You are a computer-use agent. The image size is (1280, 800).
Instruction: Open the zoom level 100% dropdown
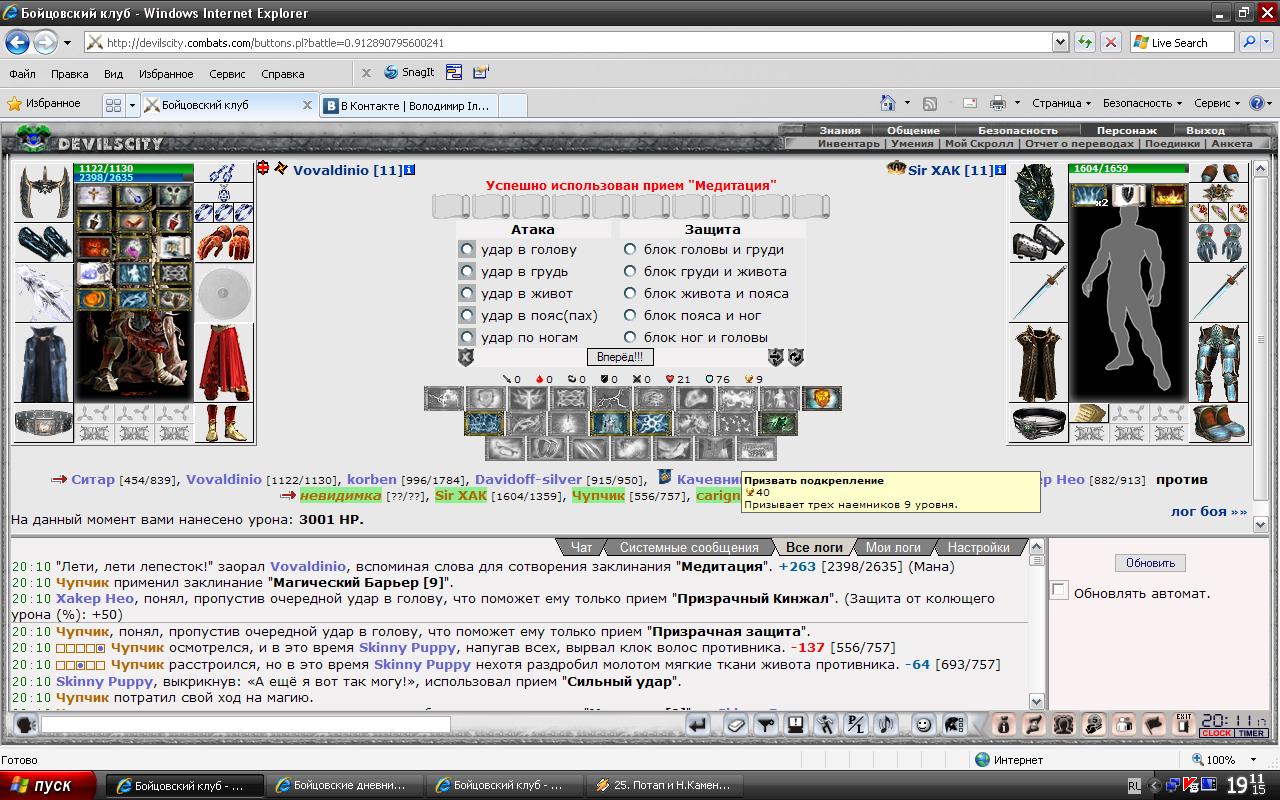pyautogui.click(x=1253, y=760)
